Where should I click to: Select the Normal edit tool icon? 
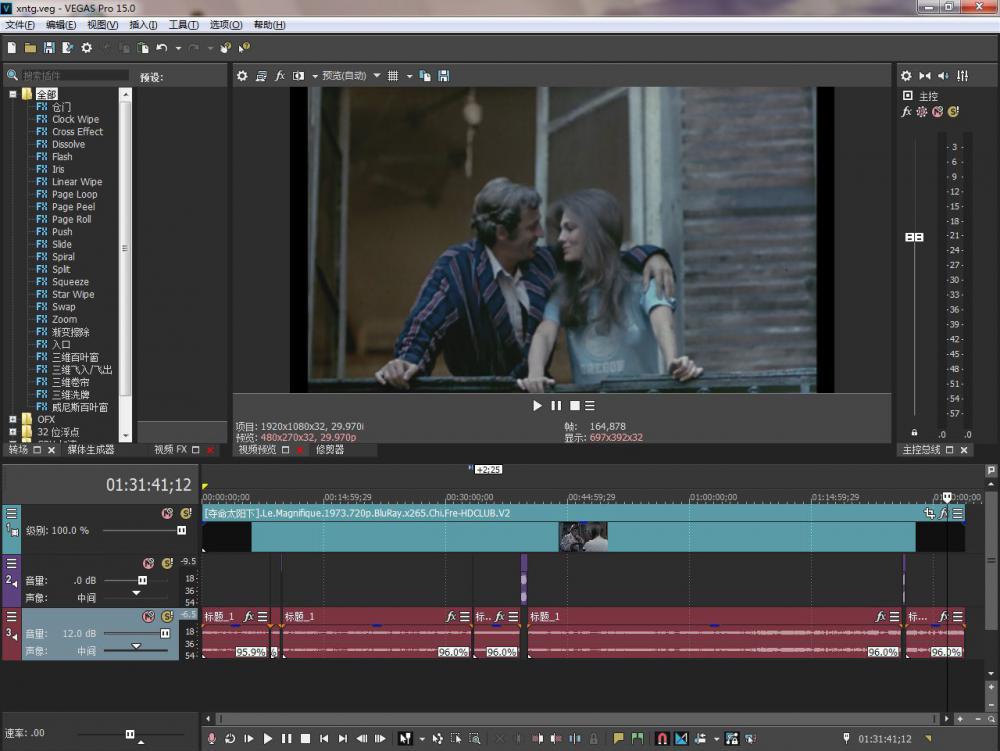405,738
